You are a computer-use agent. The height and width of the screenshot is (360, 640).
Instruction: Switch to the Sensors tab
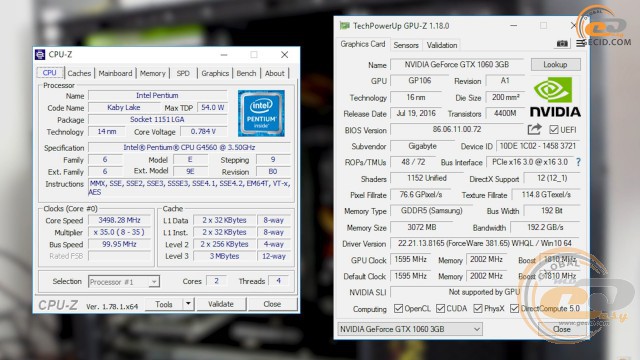tap(406, 45)
